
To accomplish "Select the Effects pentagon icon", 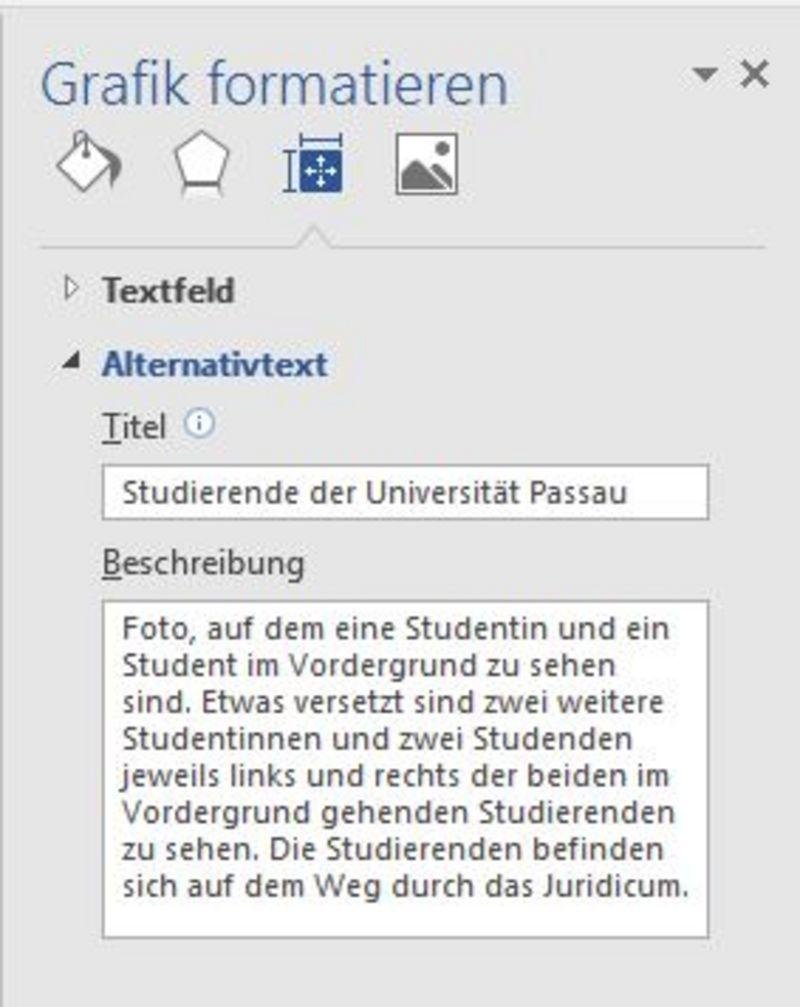I will coord(202,163).
